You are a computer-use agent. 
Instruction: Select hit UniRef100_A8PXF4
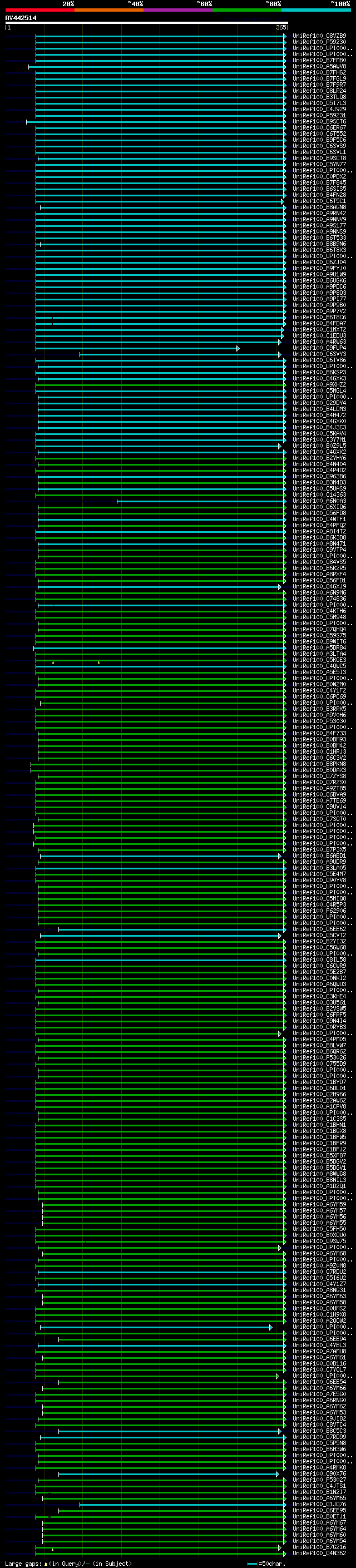pyautogui.click(x=319, y=575)
